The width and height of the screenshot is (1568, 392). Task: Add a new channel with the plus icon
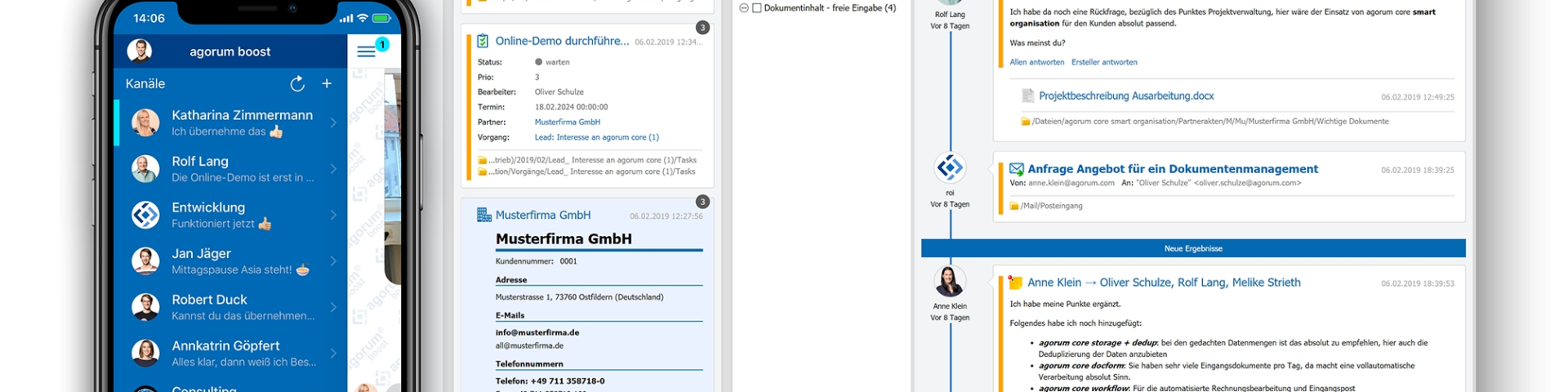click(x=327, y=83)
